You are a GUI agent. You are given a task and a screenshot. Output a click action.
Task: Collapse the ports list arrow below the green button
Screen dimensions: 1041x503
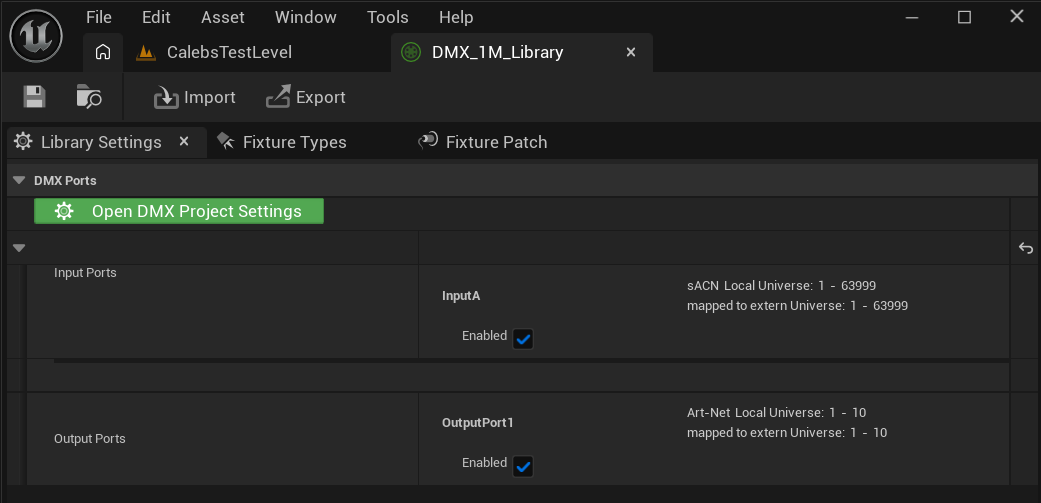(19, 248)
